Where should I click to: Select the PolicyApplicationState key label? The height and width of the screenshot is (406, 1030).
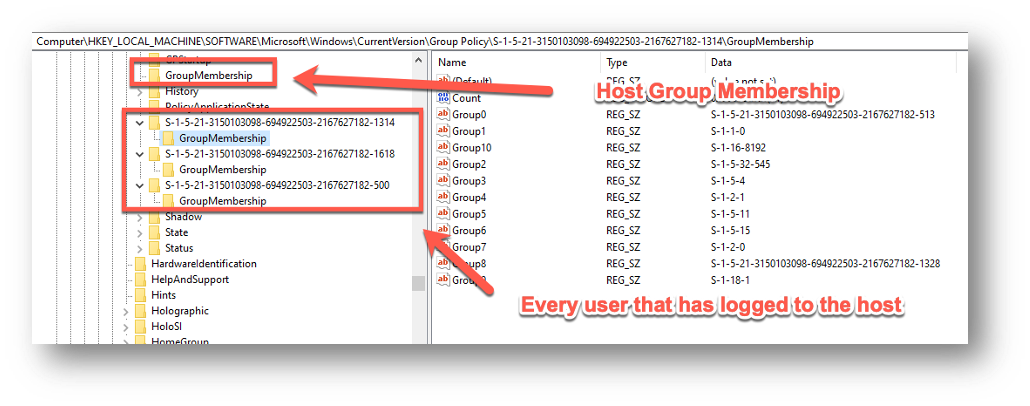[217, 106]
